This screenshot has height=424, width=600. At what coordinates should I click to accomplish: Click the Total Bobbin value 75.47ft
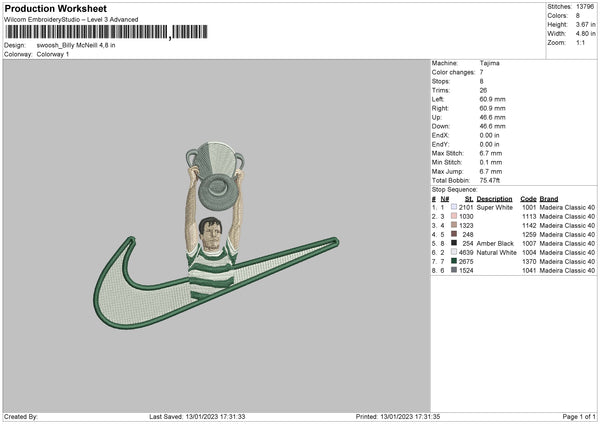point(490,180)
